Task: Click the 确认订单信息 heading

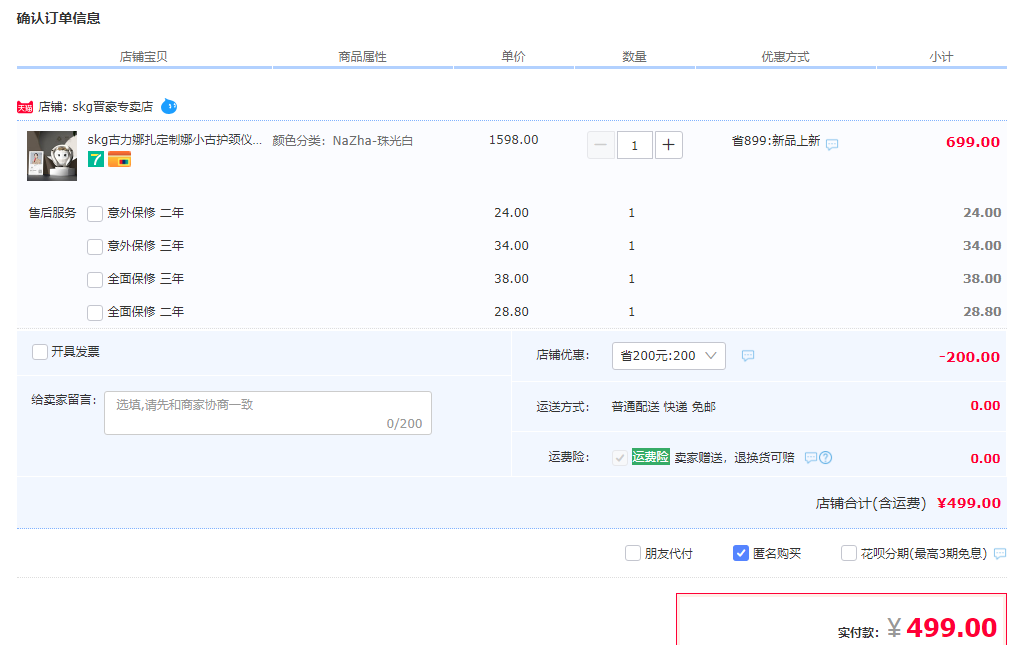Action: 58,18
